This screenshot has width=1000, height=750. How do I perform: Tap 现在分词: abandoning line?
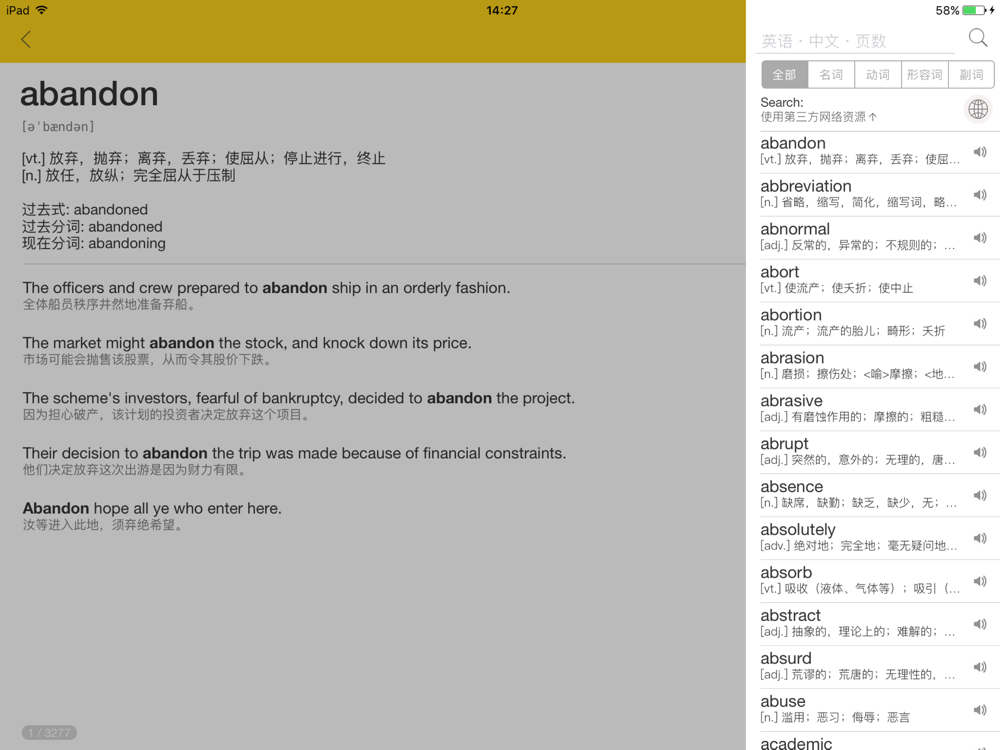click(x=94, y=243)
